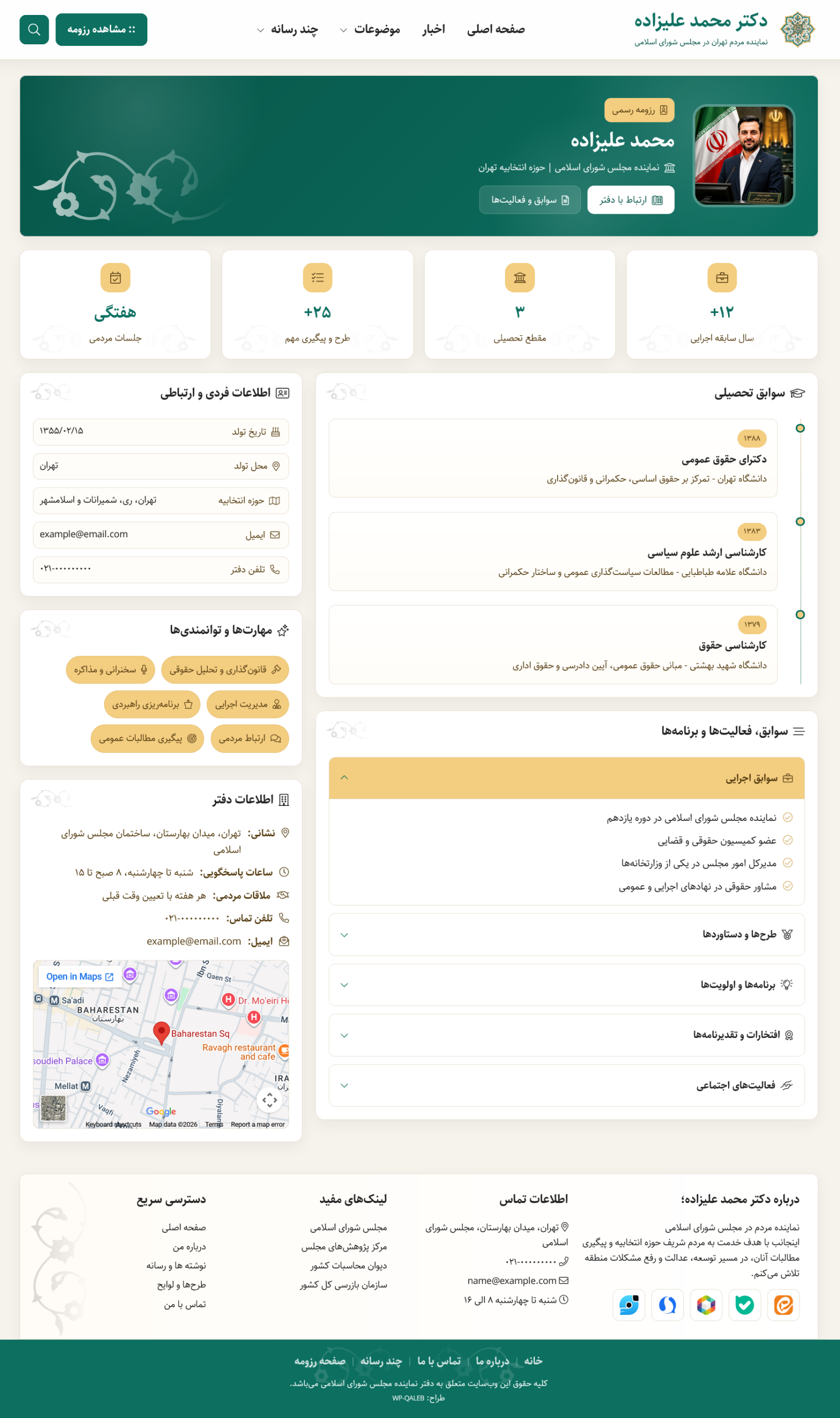Go to تماس با ما in bottom footer menu
The width and height of the screenshot is (840, 1418).
tap(439, 1361)
